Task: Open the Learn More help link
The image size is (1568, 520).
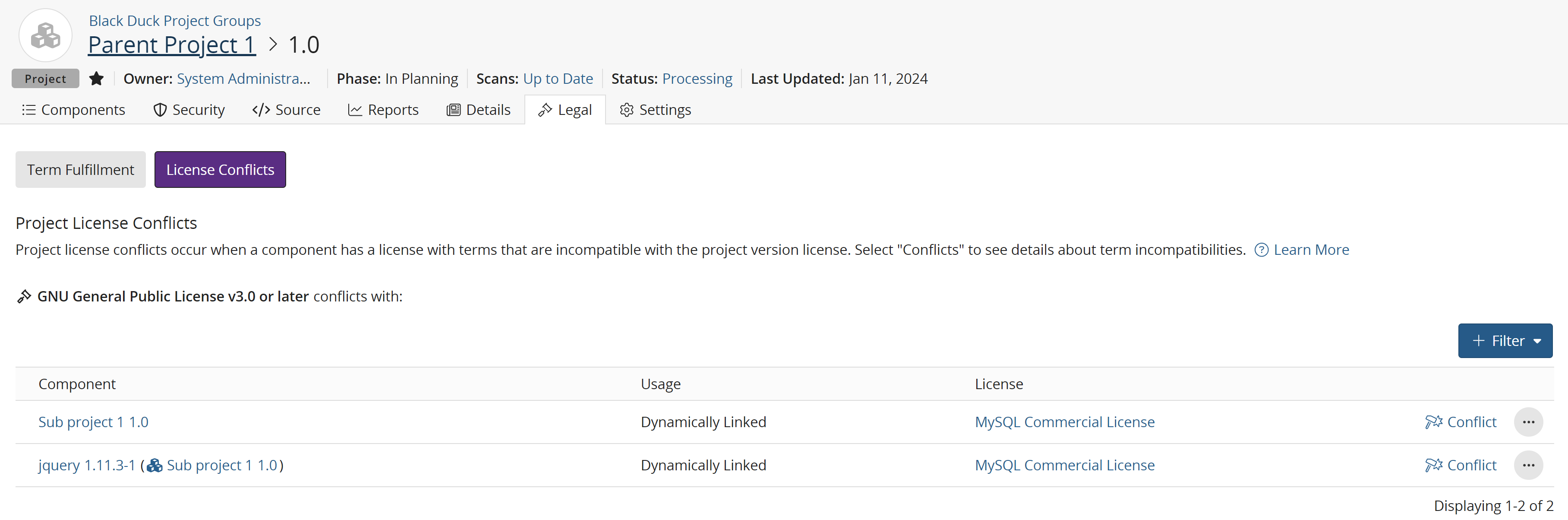Action: [x=1311, y=249]
